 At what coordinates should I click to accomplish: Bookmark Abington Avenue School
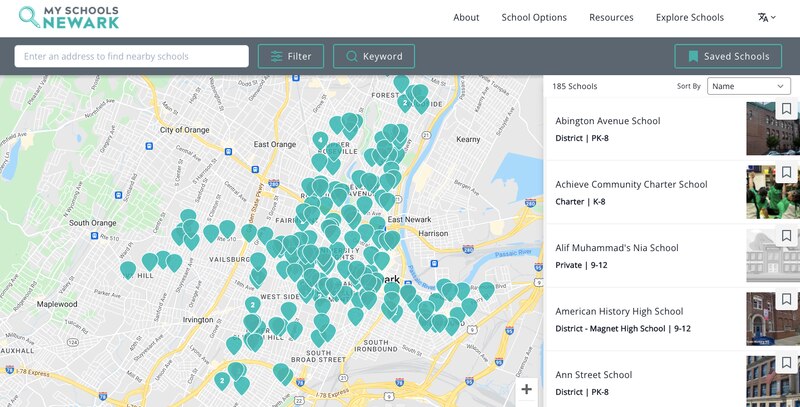tap(786, 110)
